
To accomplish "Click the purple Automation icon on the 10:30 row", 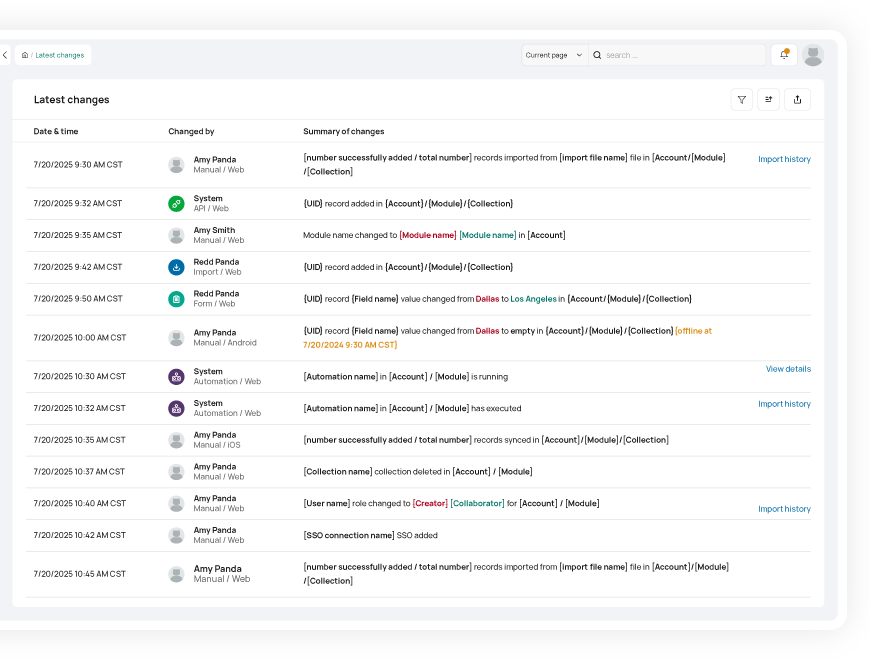I will [176, 377].
